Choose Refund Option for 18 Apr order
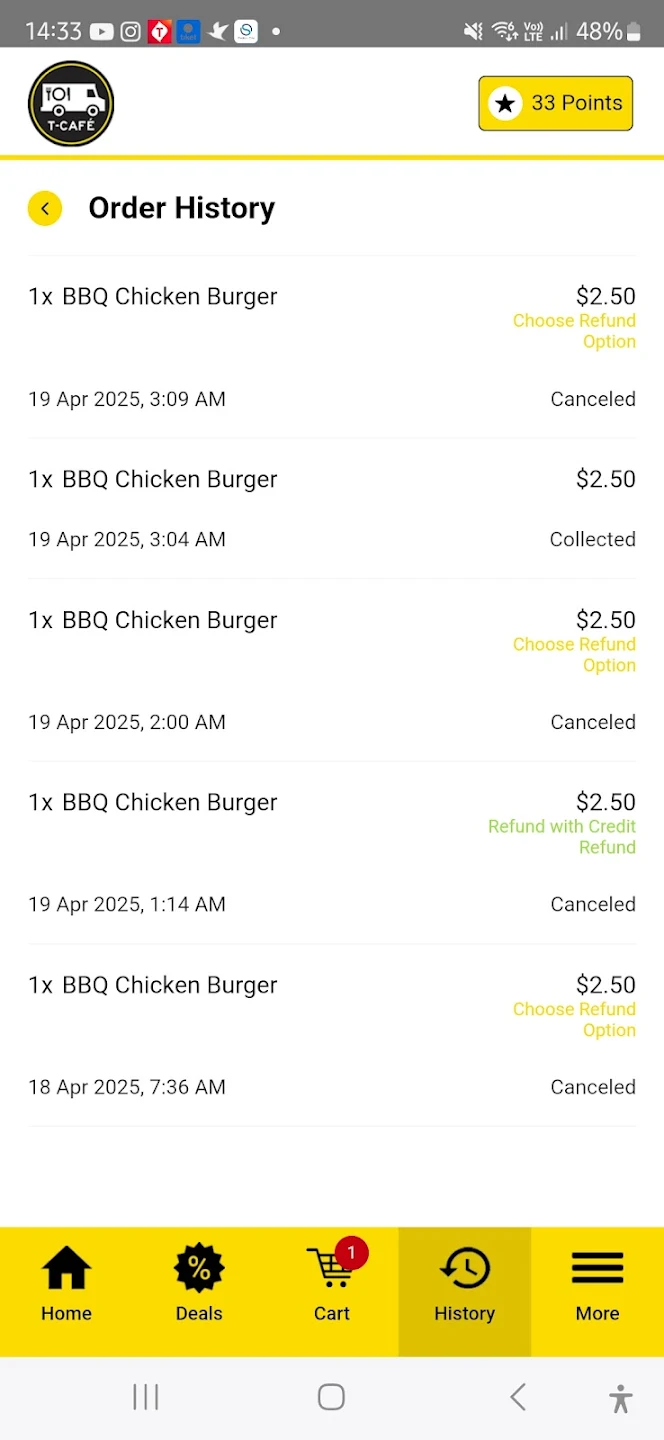Image resolution: width=664 pixels, height=1440 pixels. tap(574, 1019)
